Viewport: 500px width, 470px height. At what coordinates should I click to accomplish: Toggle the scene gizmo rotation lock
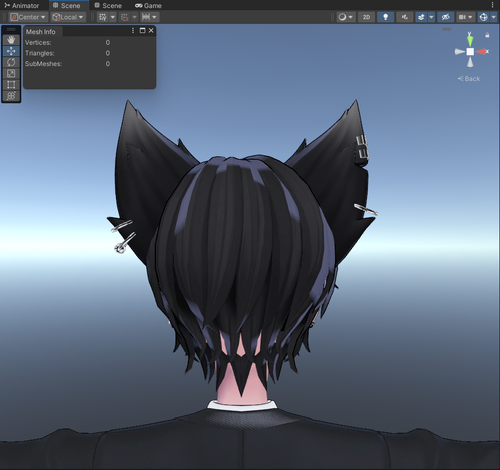[487, 35]
